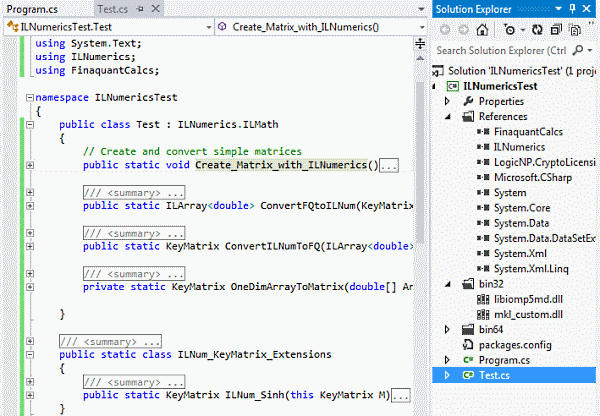This screenshot has width=600, height=416.
Task: Click the libiomp5md.dll file icon
Action: pyautogui.click(x=483, y=299)
